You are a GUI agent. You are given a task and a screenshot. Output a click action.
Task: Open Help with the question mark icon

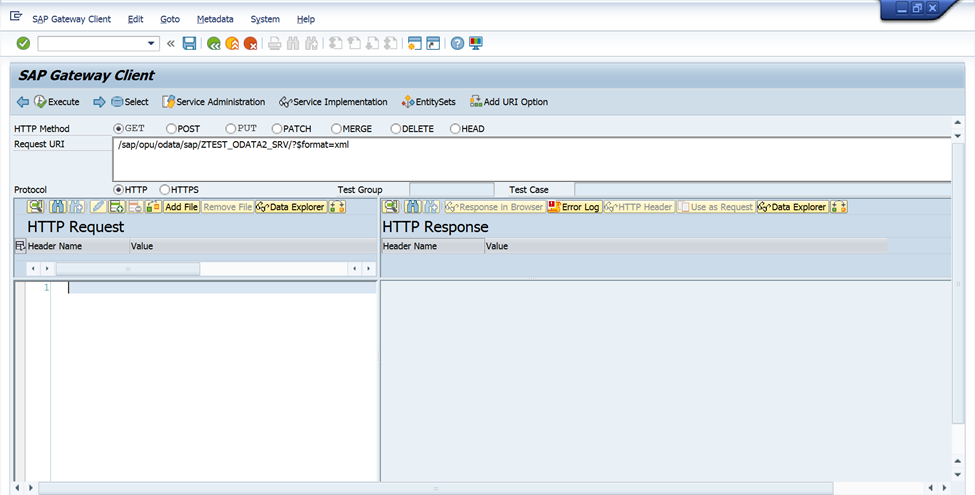(458, 43)
